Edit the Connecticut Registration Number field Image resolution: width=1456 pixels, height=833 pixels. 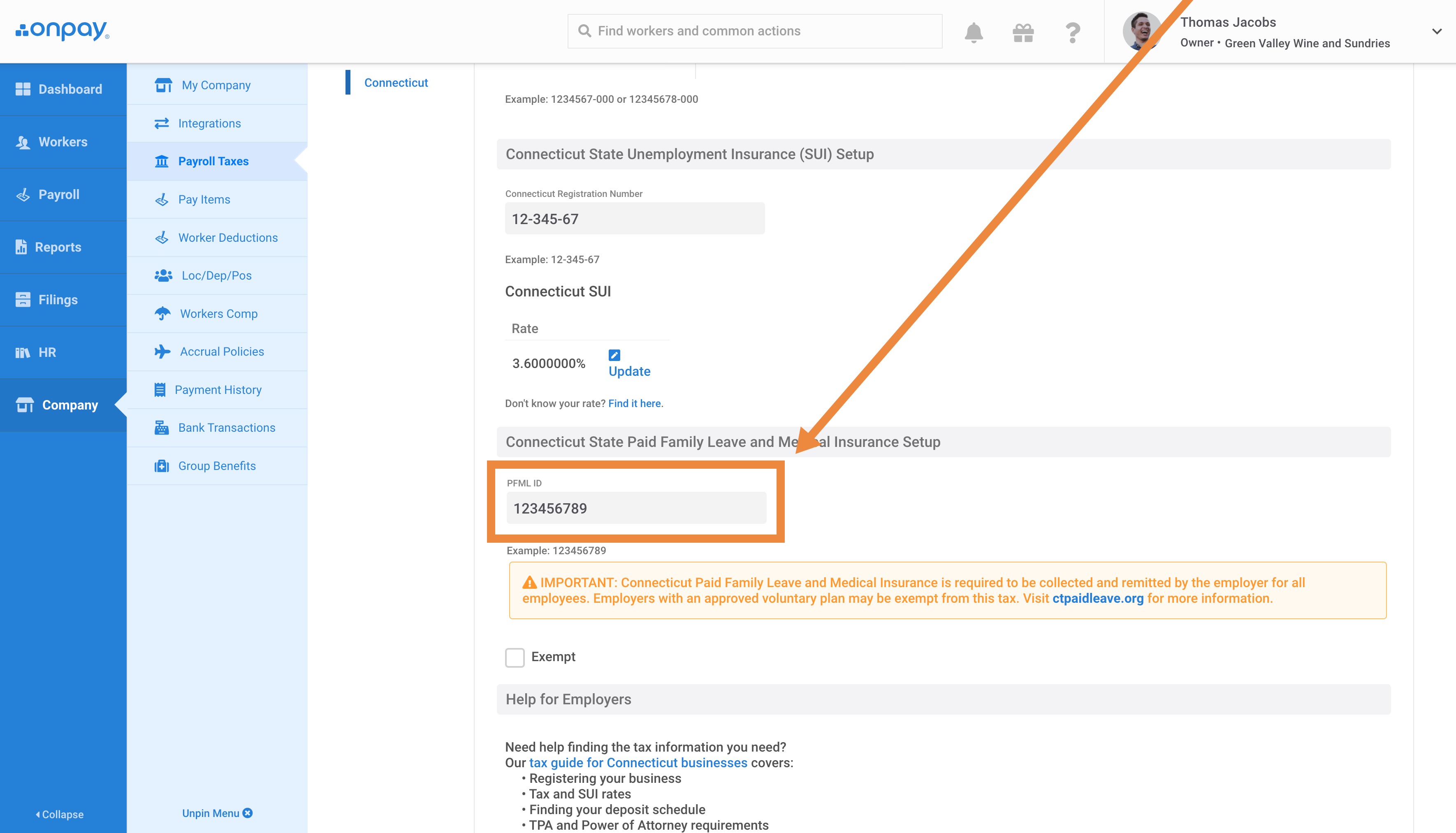(635, 219)
